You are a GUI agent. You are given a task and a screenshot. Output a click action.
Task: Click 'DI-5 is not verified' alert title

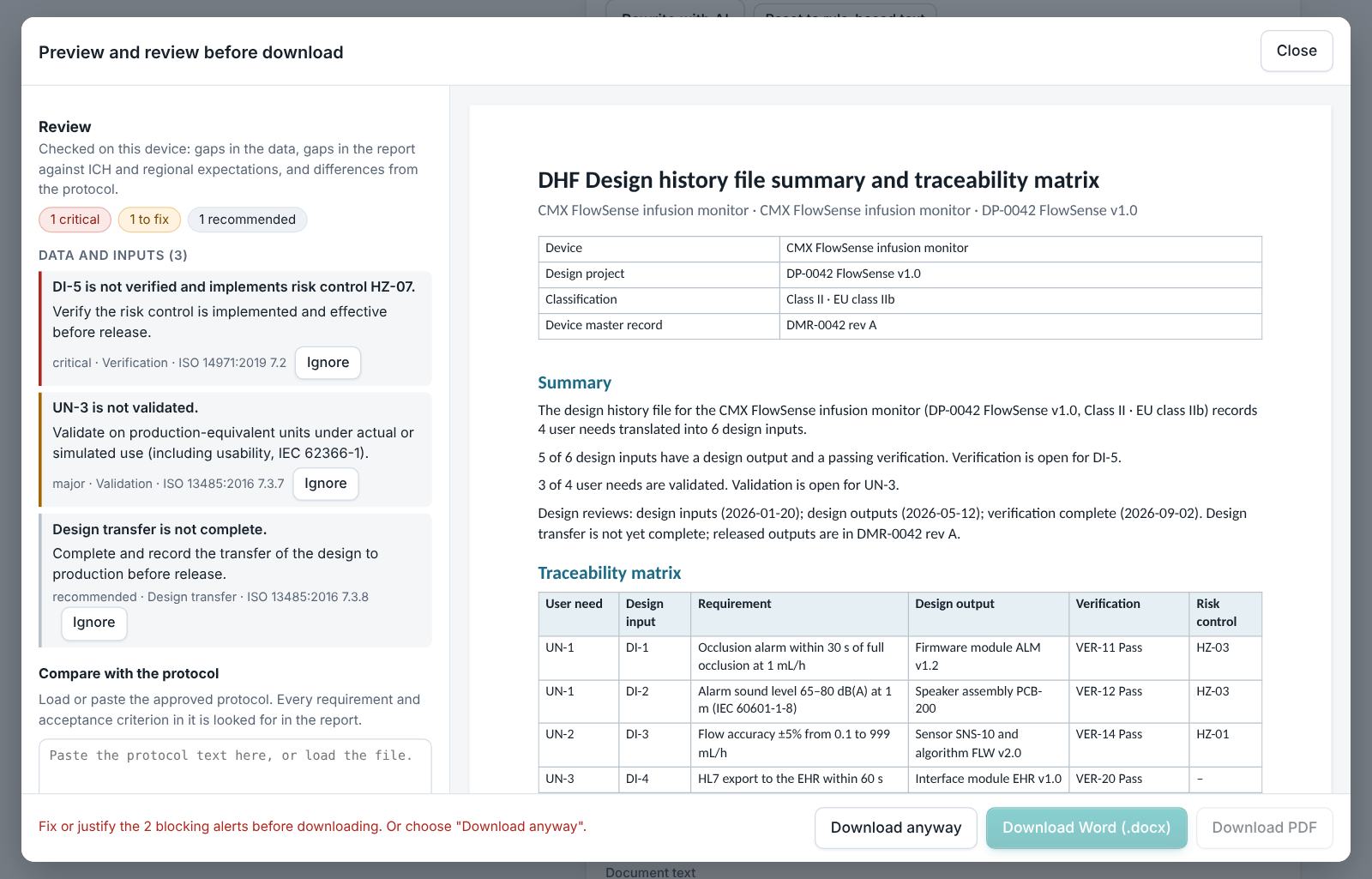233,287
